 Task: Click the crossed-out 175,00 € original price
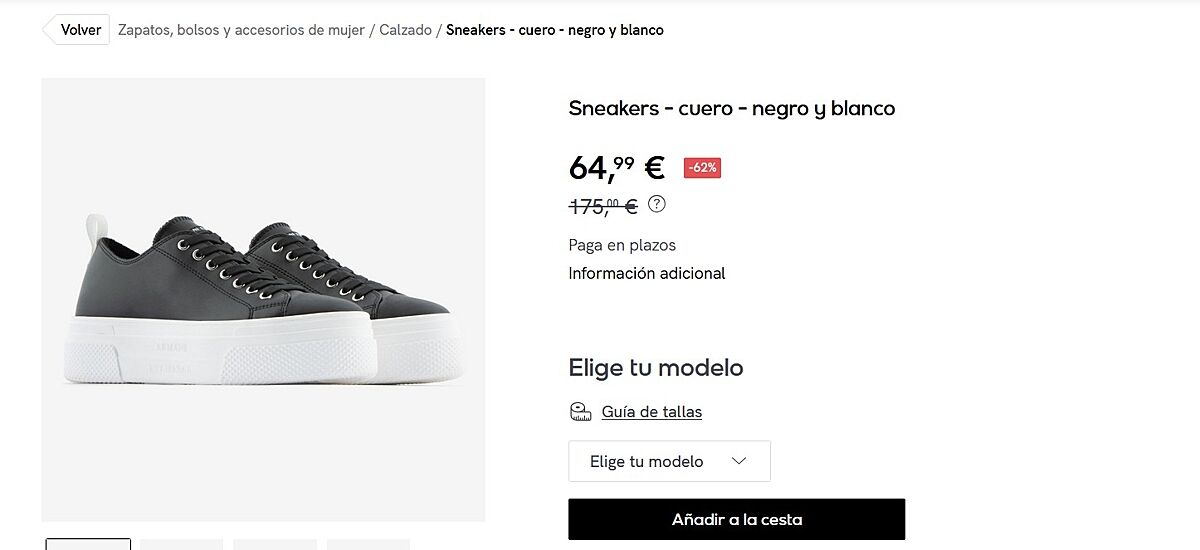pos(602,206)
